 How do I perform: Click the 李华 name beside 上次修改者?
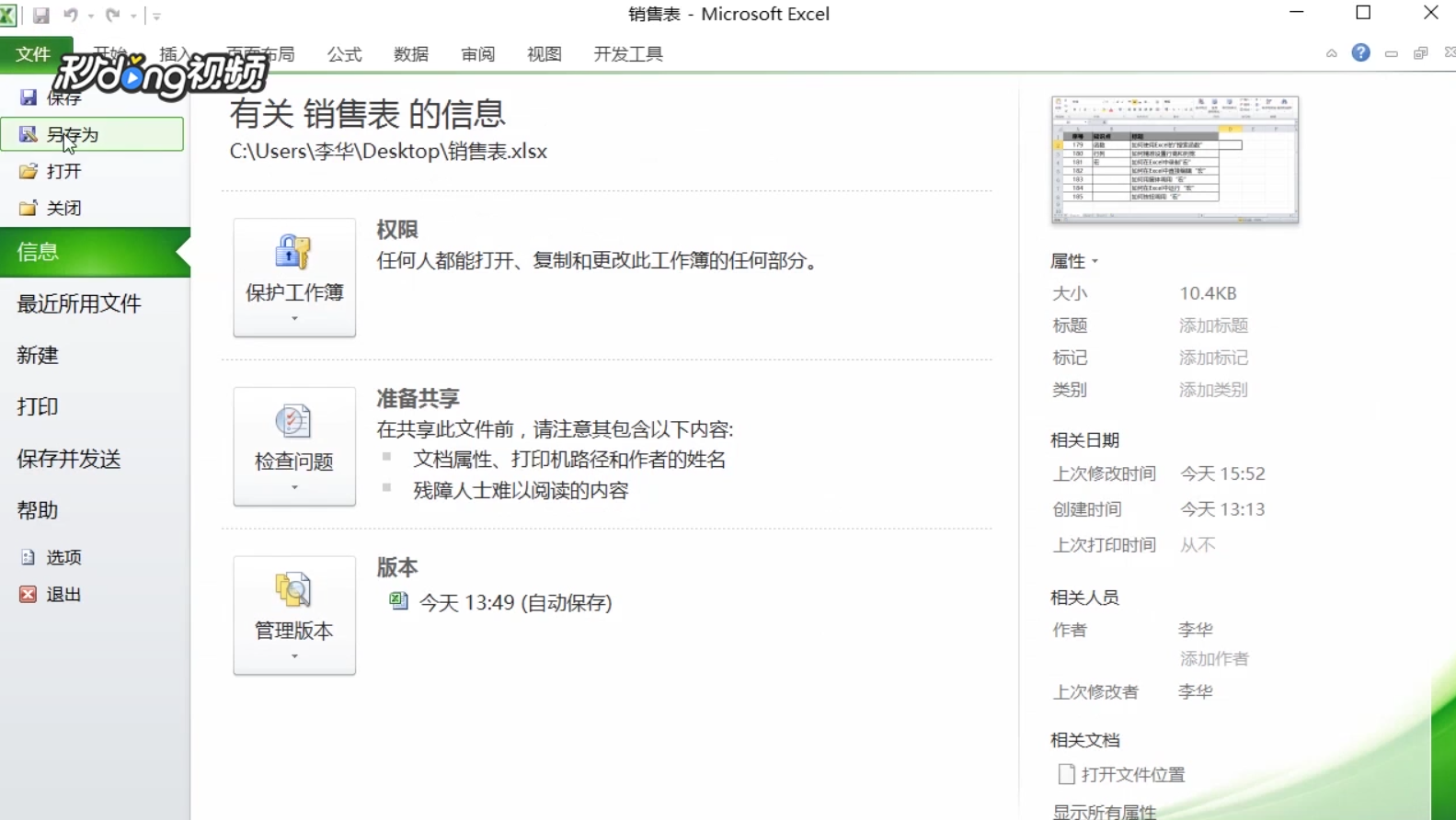(x=1196, y=691)
